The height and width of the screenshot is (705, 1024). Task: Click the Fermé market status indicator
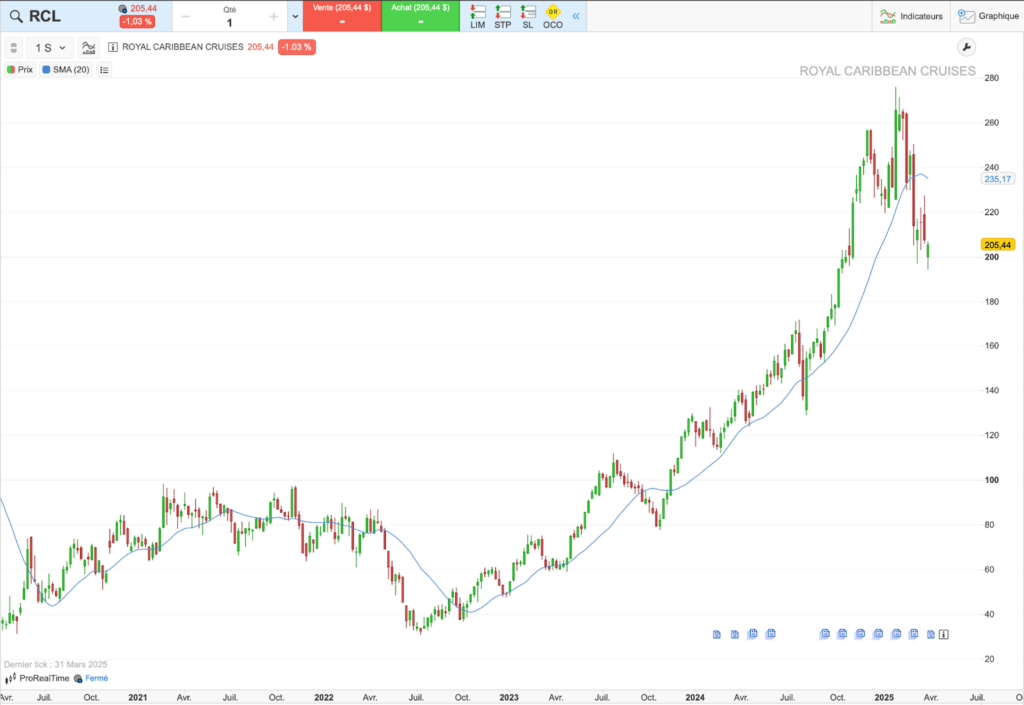[91, 678]
